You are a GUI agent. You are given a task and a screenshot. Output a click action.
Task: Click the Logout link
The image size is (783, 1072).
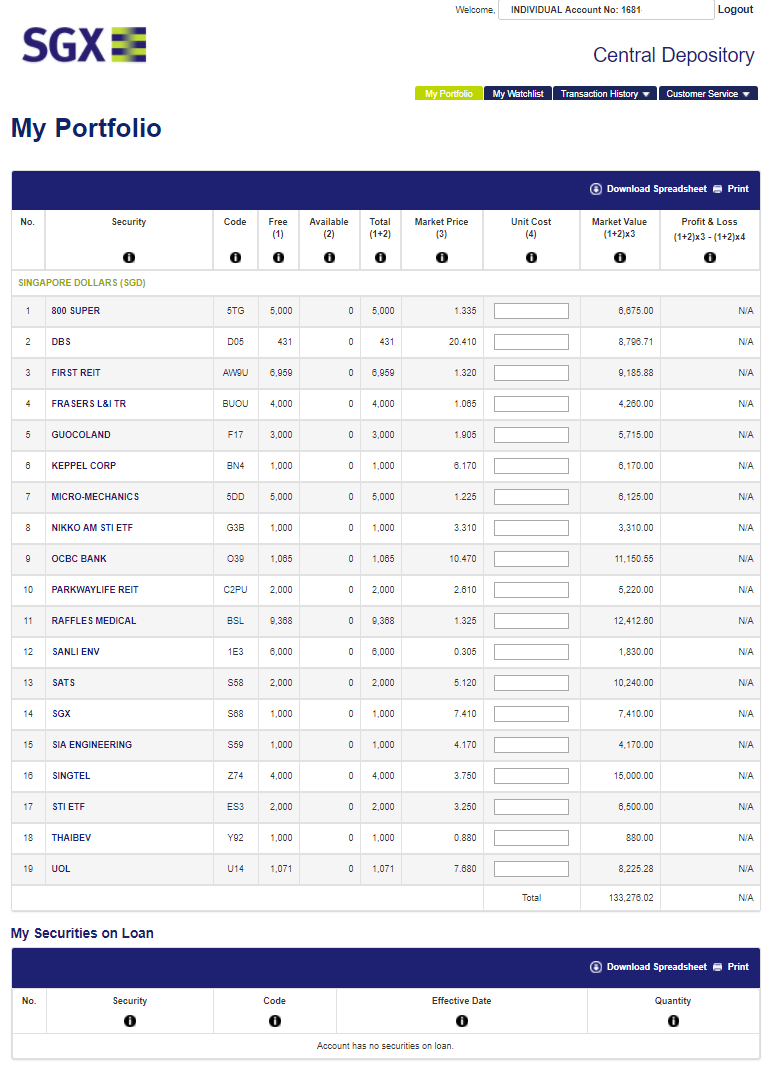point(735,9)
